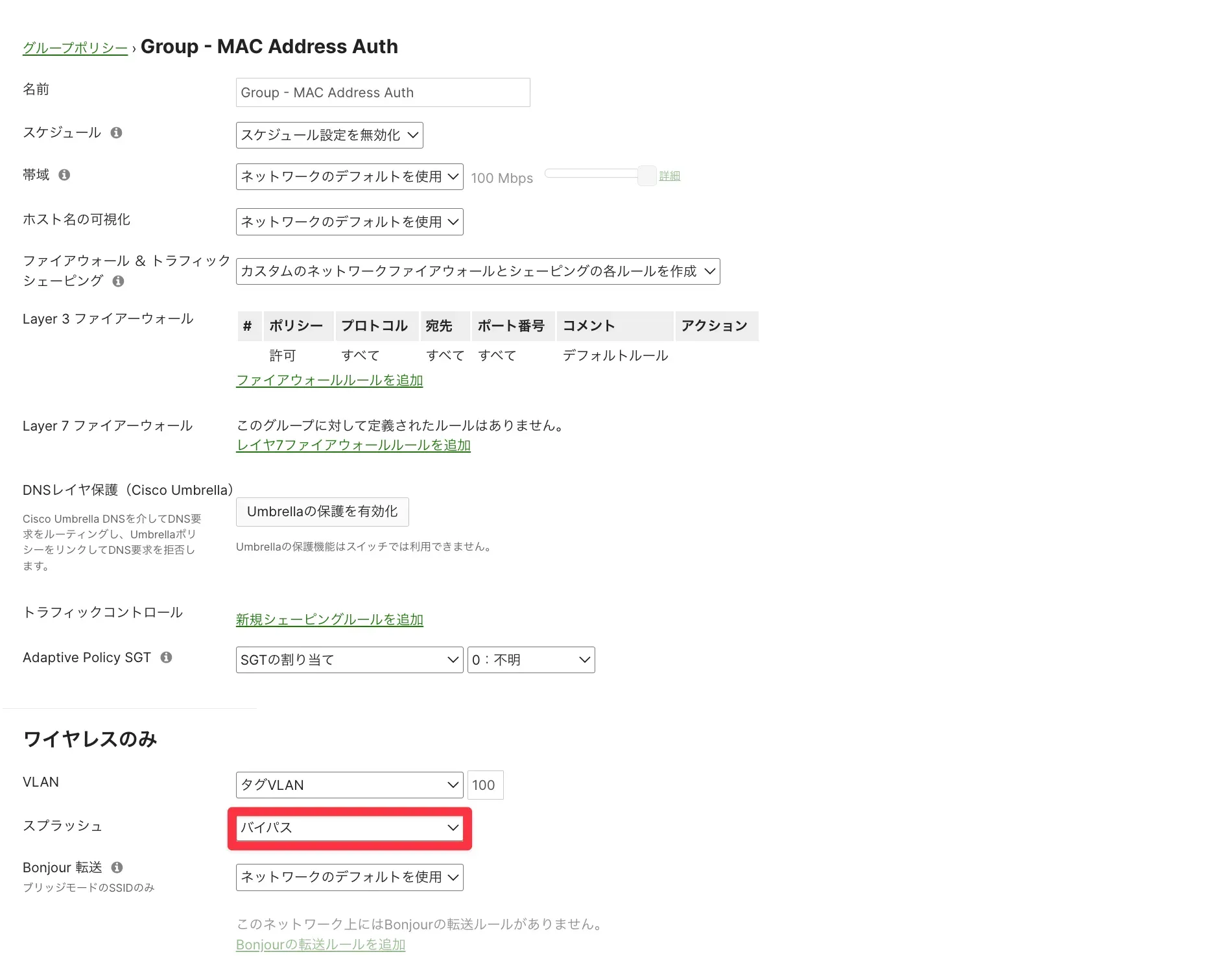Click the グループポリシー breadcrumb link
This screenshot has width=1232, height=965.
[x=75, y=48]
